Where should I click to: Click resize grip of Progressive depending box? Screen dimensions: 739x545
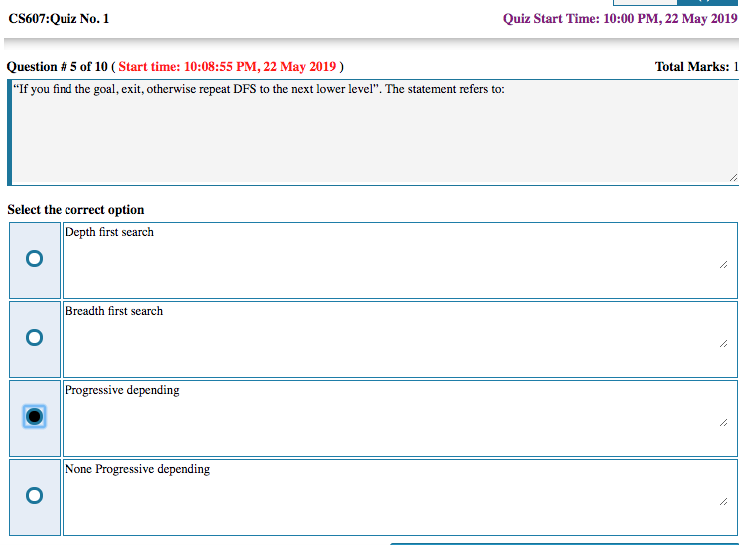coord(722,423)
